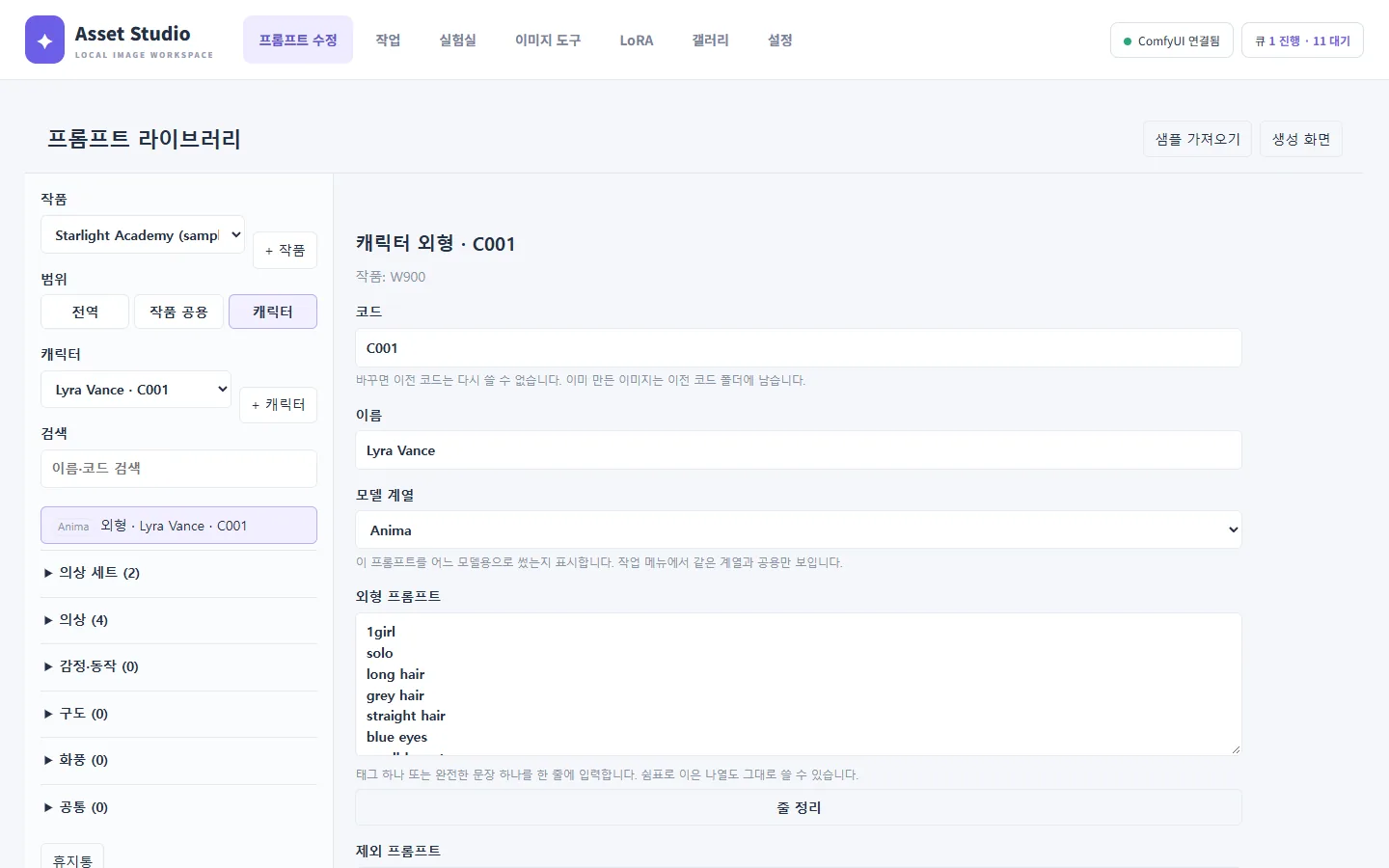The width and height of the screenshot is (1389, 868).
Task: Expand the 의상 (4) section
Action: click(178, 620)
